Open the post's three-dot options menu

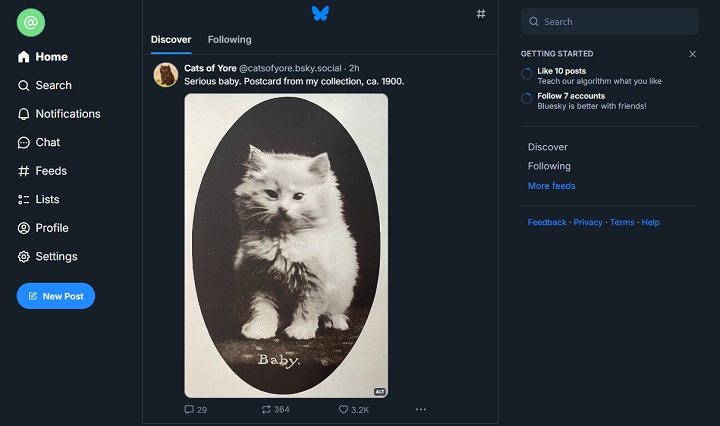pyautogui.click(x=421, y=410)
